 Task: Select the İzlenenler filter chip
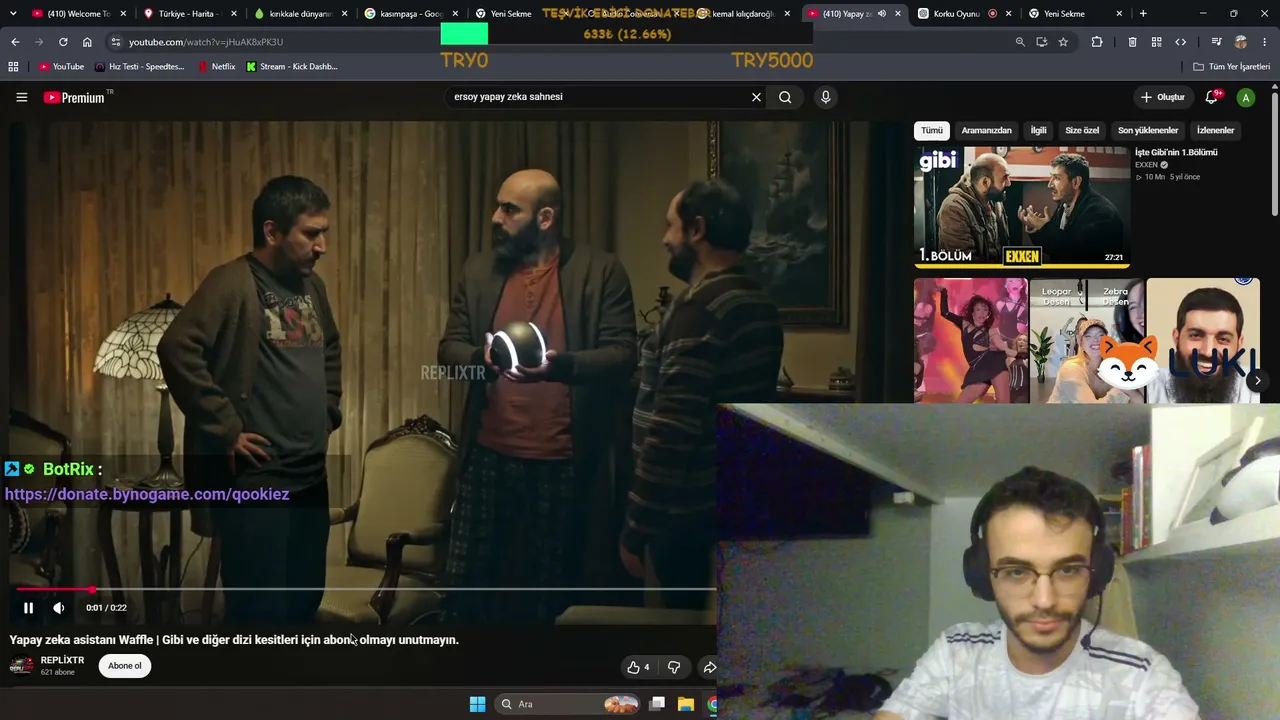pyautogui.click(x=1216, y=130)
